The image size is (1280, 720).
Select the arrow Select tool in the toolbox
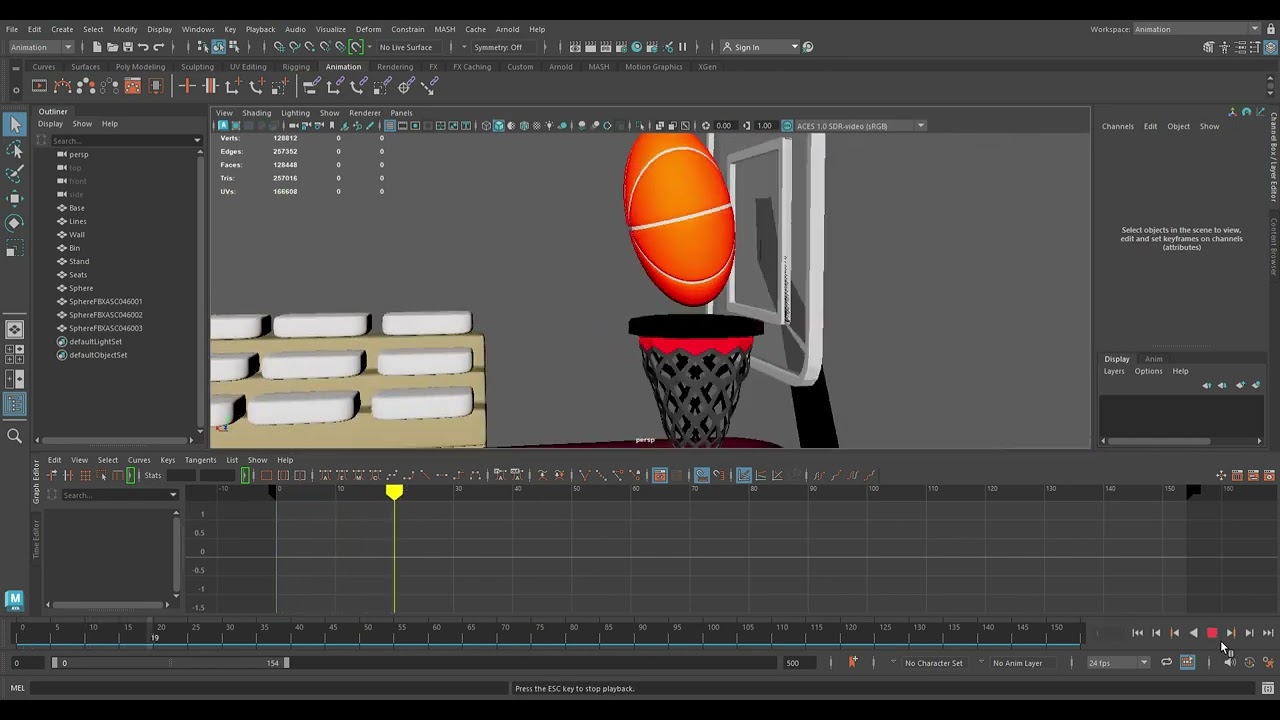click(15, 124)
